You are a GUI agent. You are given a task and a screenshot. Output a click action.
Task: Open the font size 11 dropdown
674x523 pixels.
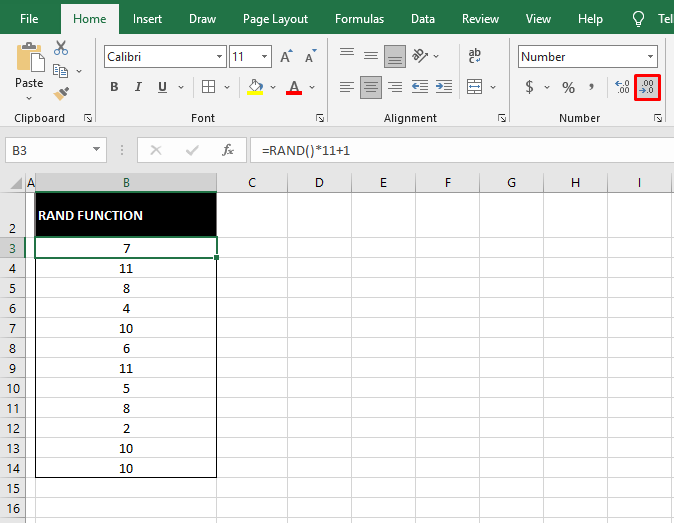pyautogui.click(x=264, y=56)
